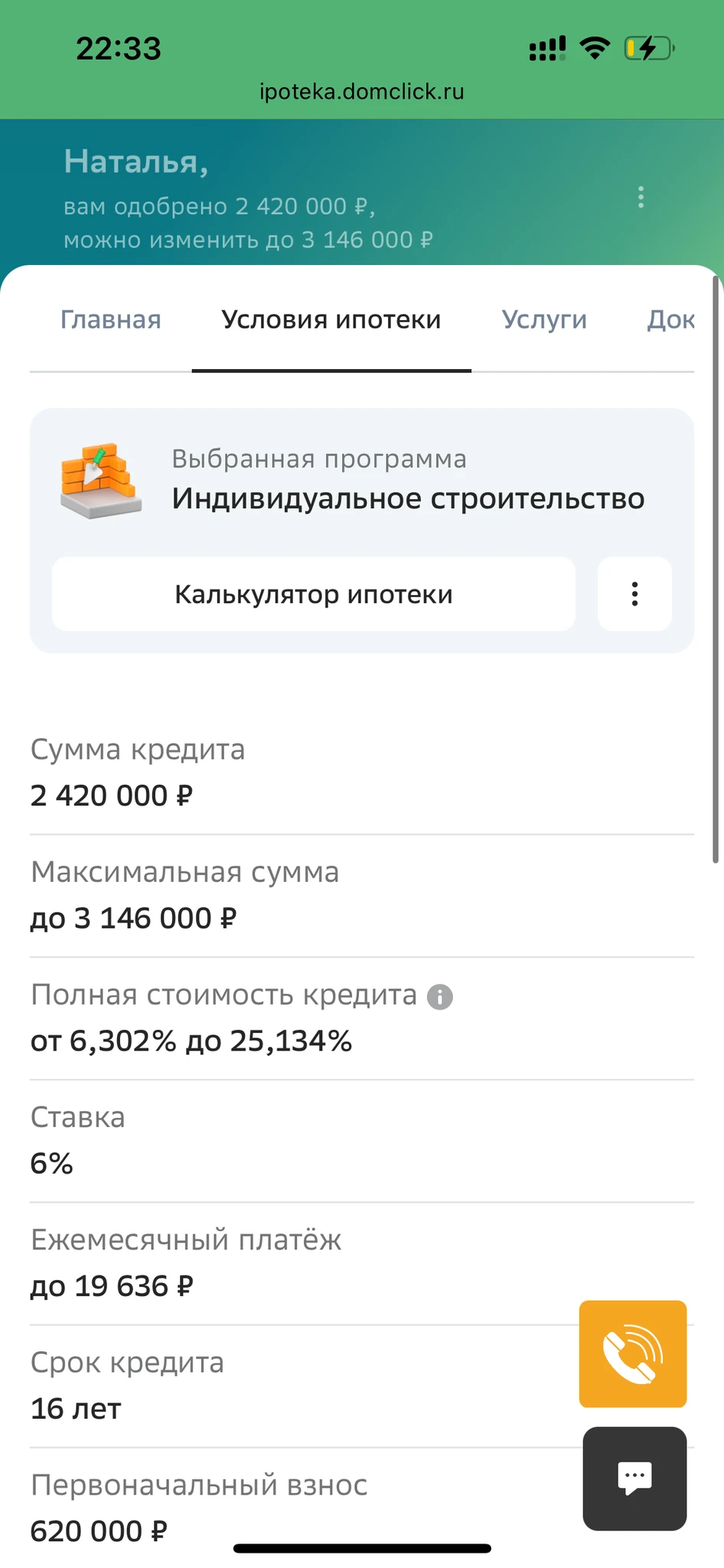Tap the orange phone call icon
Screen dimensions: 724x1568
[632, 1354]
